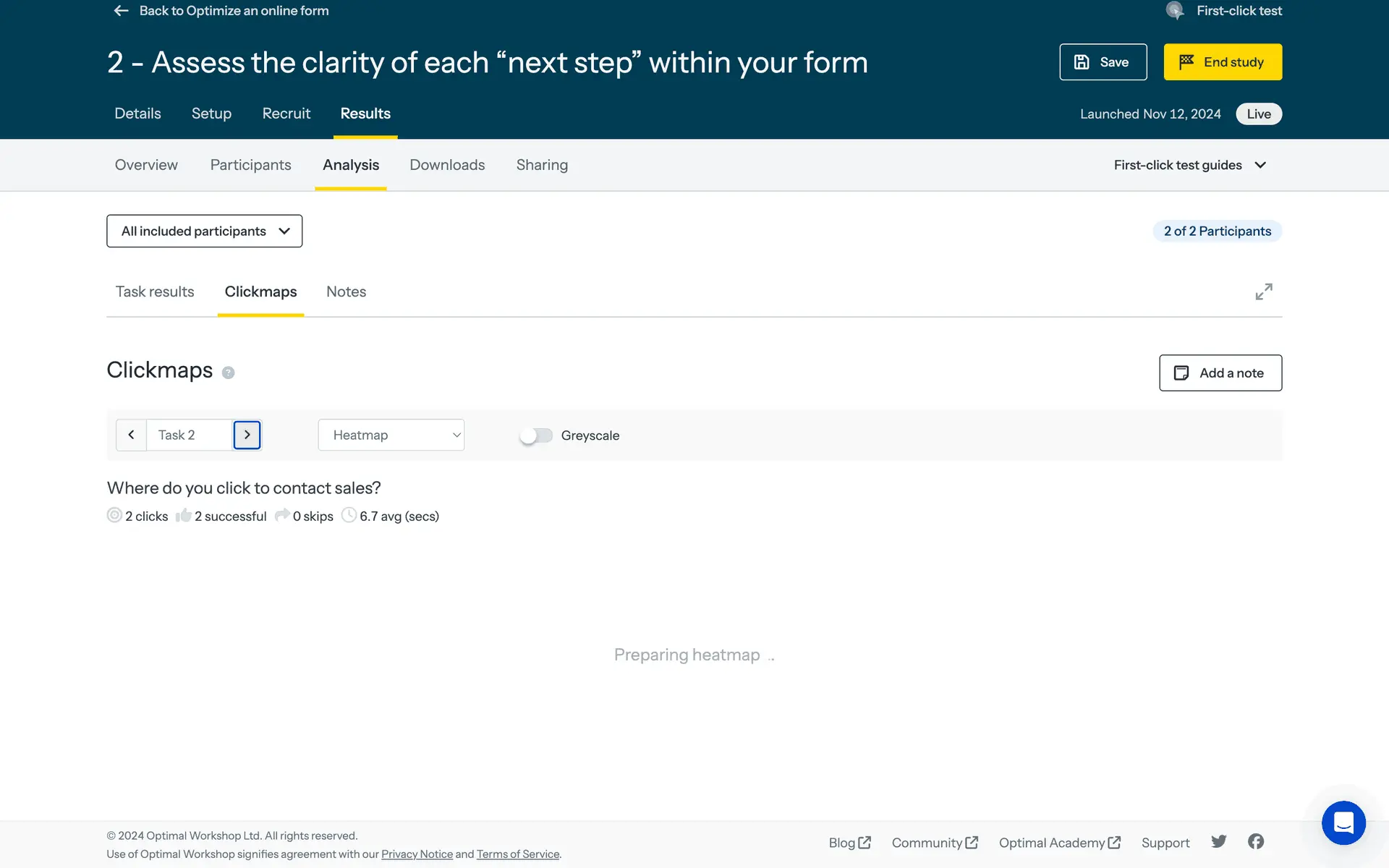Click the Save button
This screenshot has height=868, width=1389.
click(x=1103, y=62)
